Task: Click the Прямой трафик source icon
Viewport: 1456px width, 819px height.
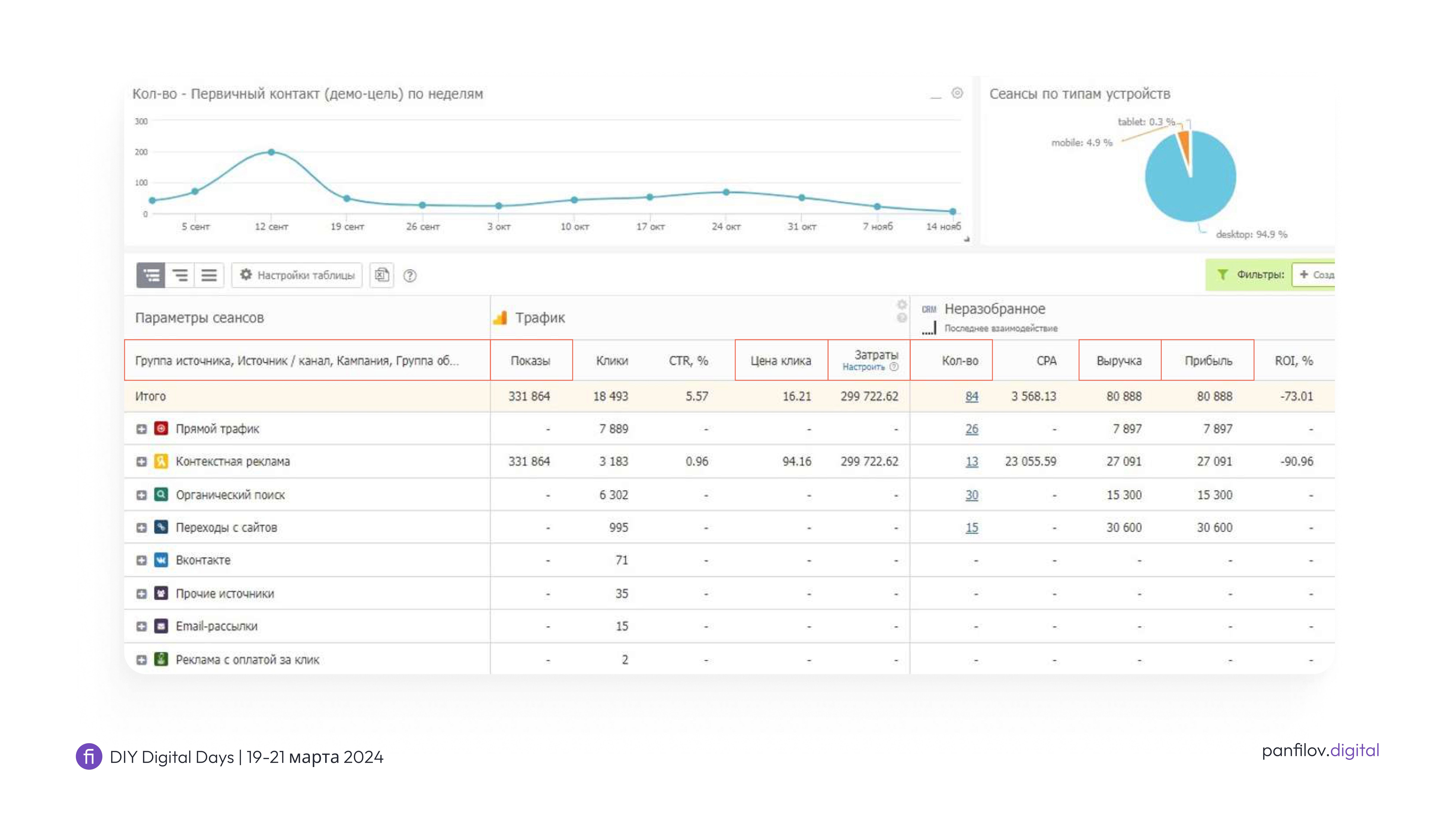Action: 161,428
